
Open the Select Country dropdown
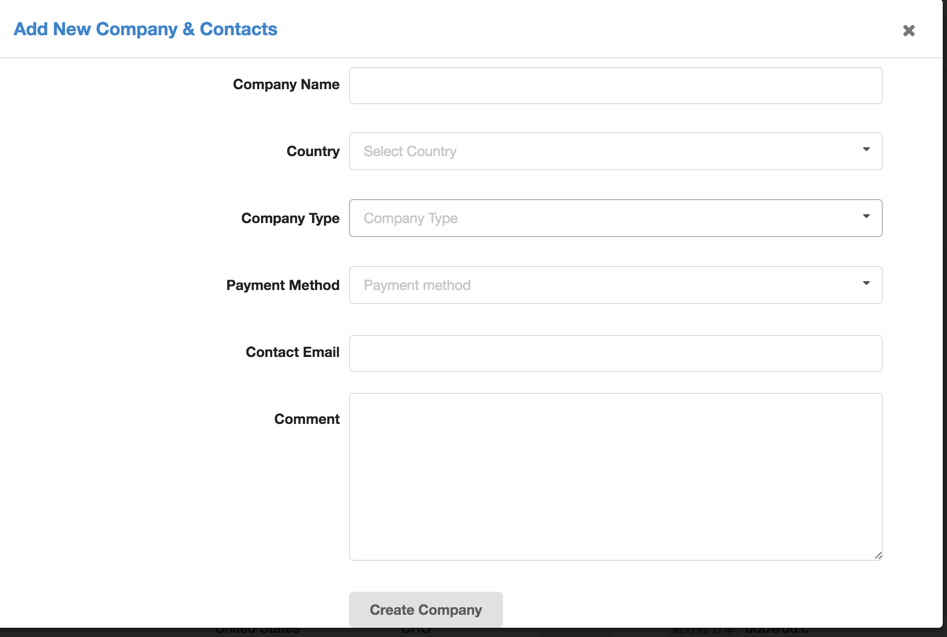tap(615, 151)
